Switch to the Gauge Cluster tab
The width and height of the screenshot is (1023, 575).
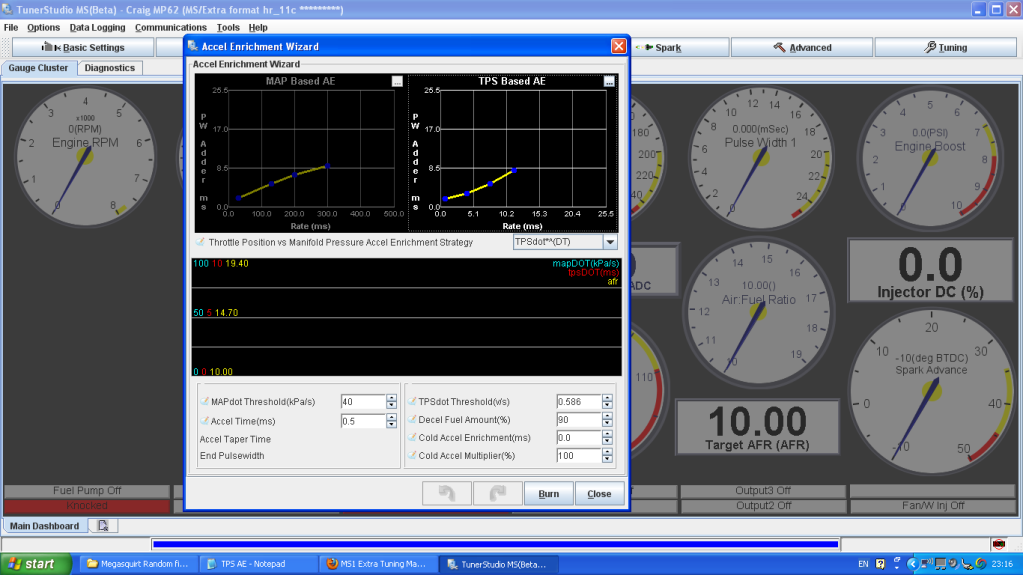[38, 68]
